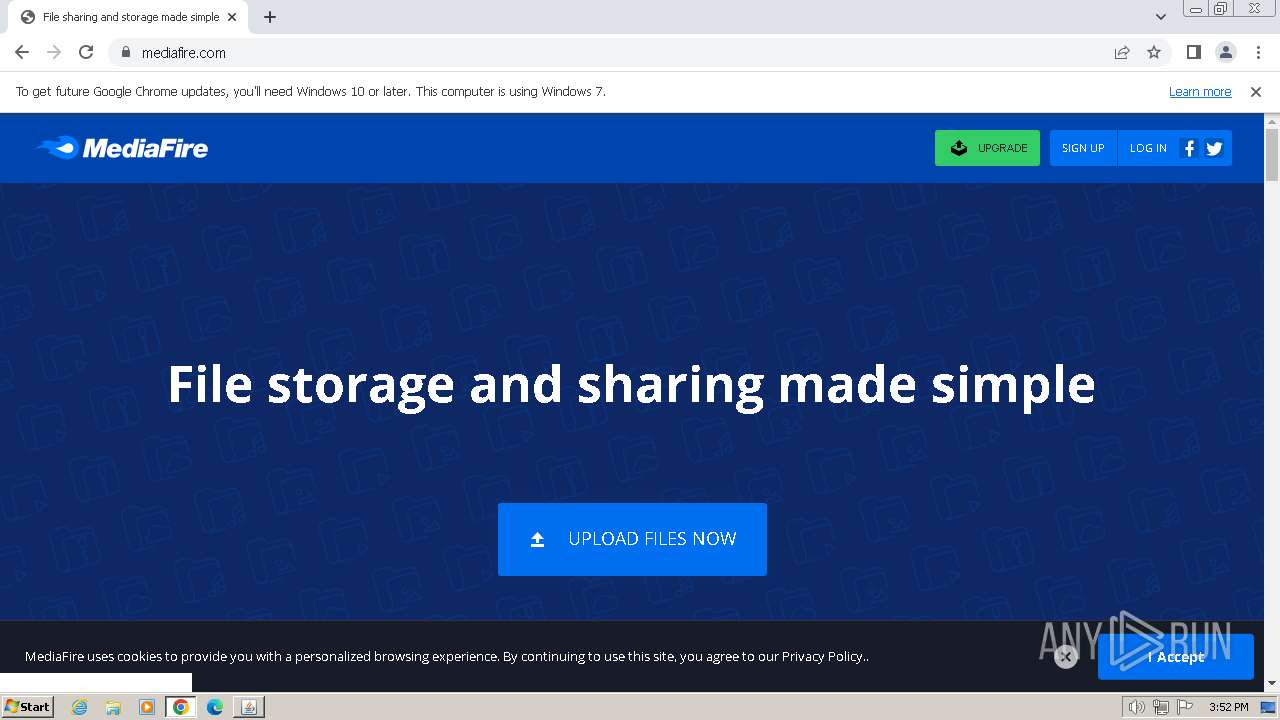Screen dimensions: 1280x720
Task: Expand the tab search dropdown arrow
Action: point(1160,17)
